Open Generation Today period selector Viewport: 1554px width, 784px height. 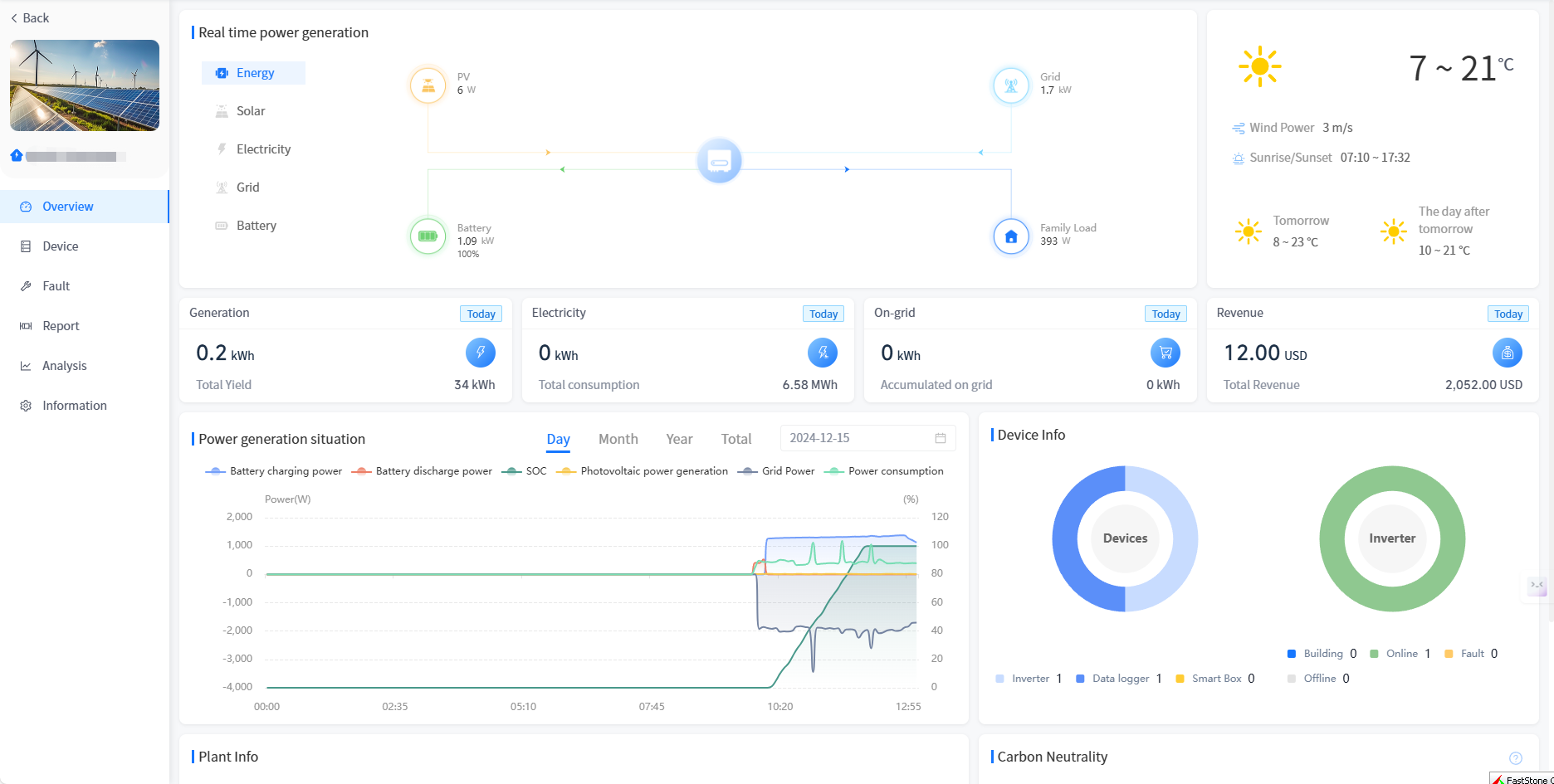[x=481, y=314]
